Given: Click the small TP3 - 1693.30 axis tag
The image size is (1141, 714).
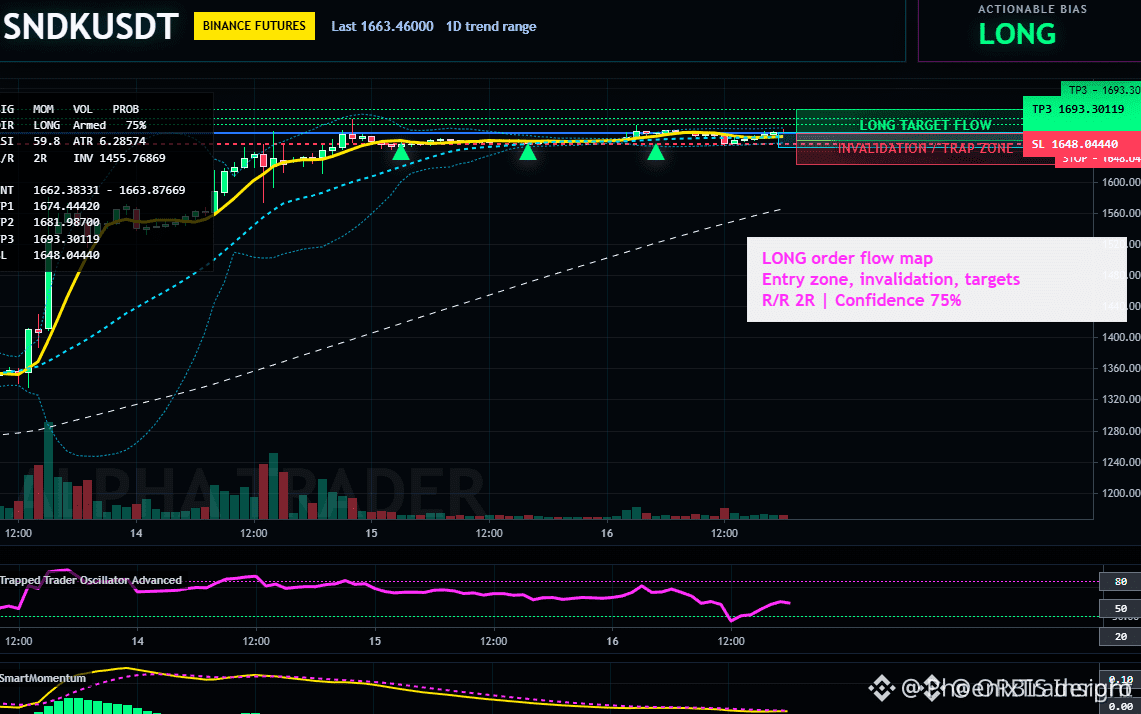Looking at the screenshot, I should coord(1100,90).
